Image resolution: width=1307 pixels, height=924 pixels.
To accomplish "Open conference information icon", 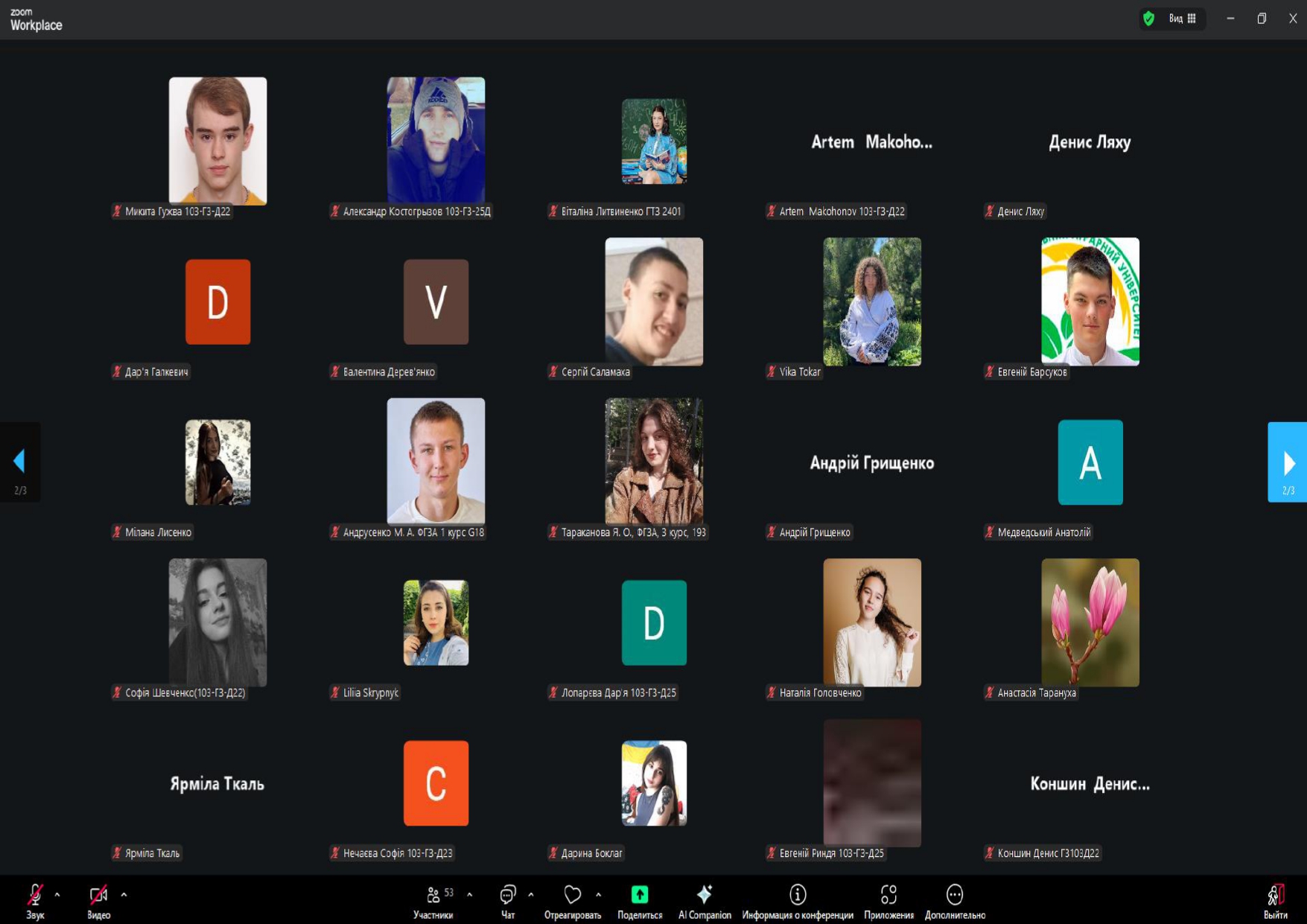I will [798, 895].
